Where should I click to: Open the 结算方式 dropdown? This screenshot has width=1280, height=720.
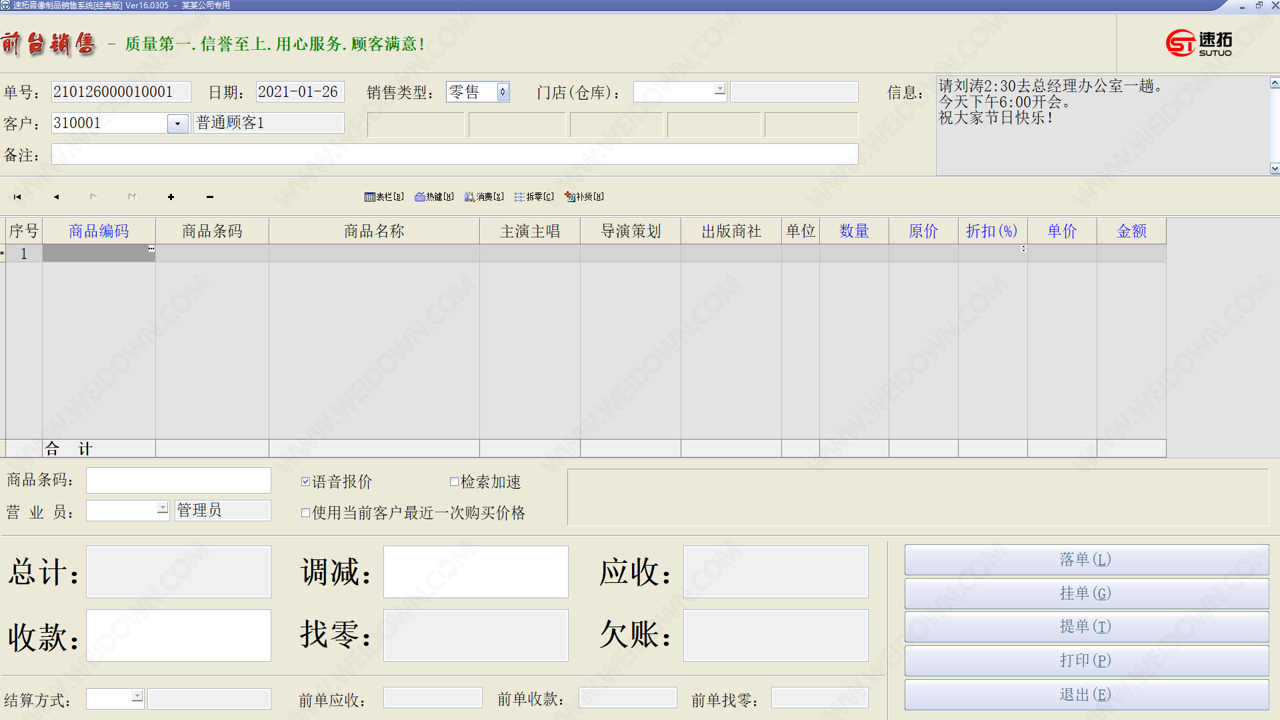pyautogui.click(x=137, y=696)
